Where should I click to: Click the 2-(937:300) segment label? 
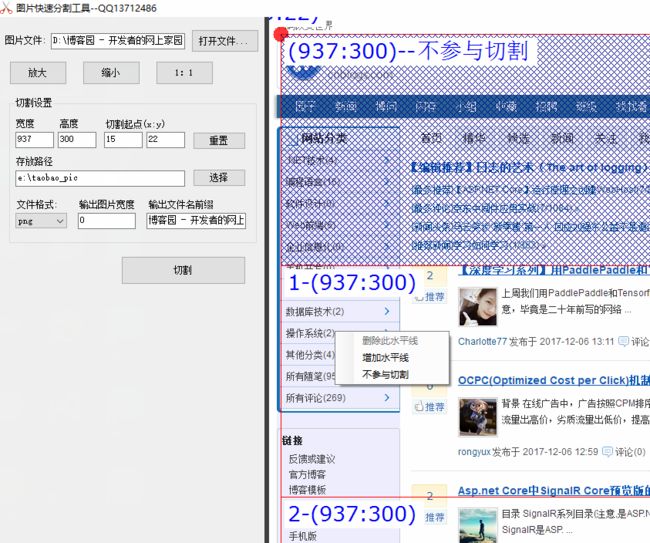tap(352, 514)
